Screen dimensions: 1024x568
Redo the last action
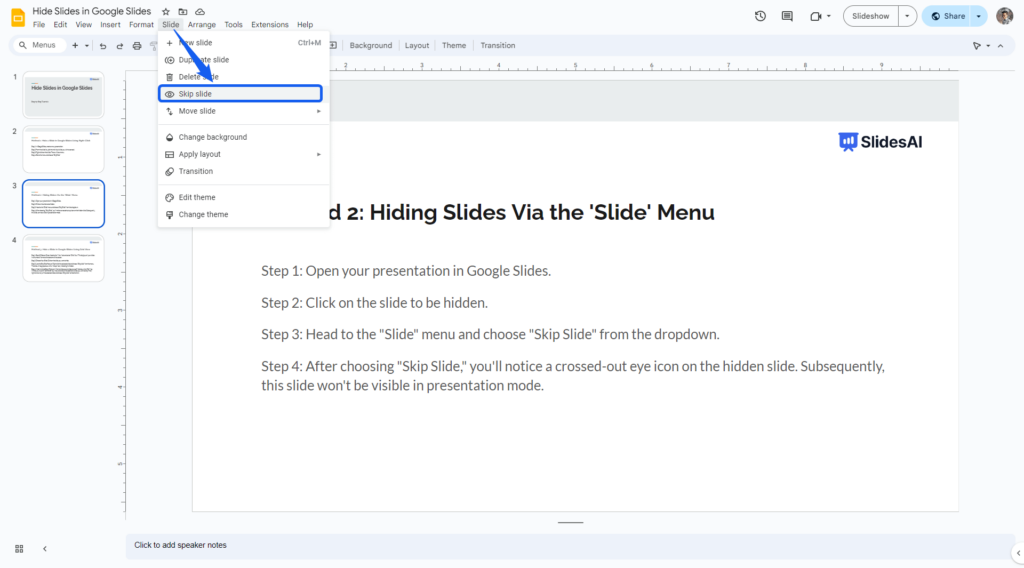[120, 46]
